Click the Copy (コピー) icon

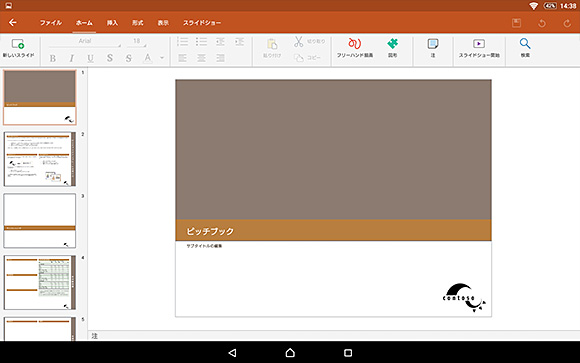299,58
